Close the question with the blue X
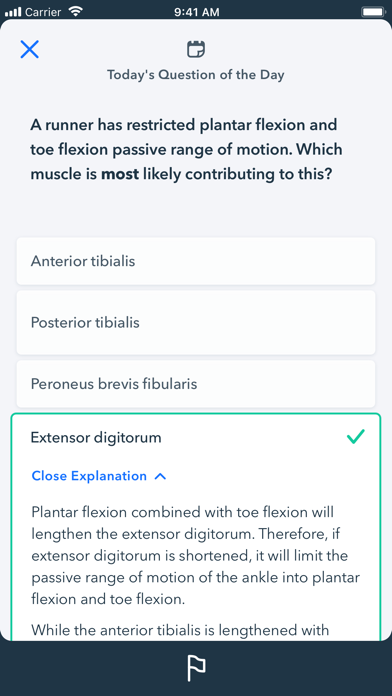The image size is (392, 696). point(30,49)
